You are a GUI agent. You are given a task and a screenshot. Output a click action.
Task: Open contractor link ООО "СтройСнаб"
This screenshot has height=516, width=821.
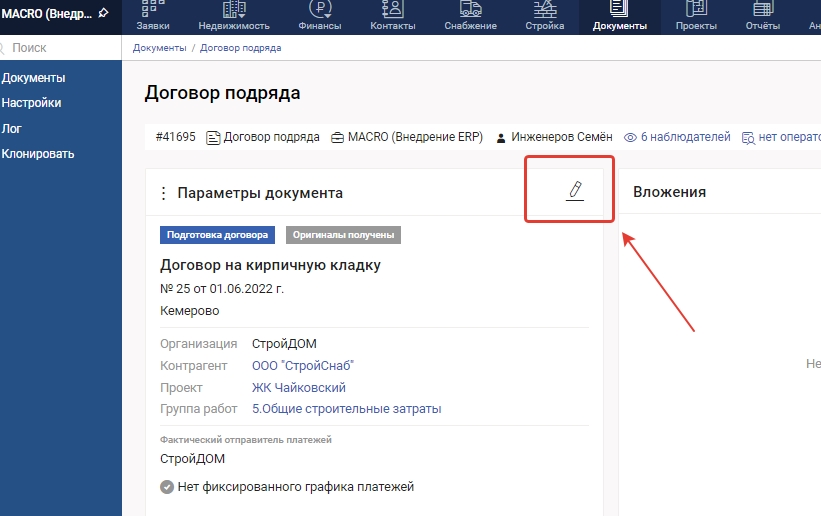303,366
